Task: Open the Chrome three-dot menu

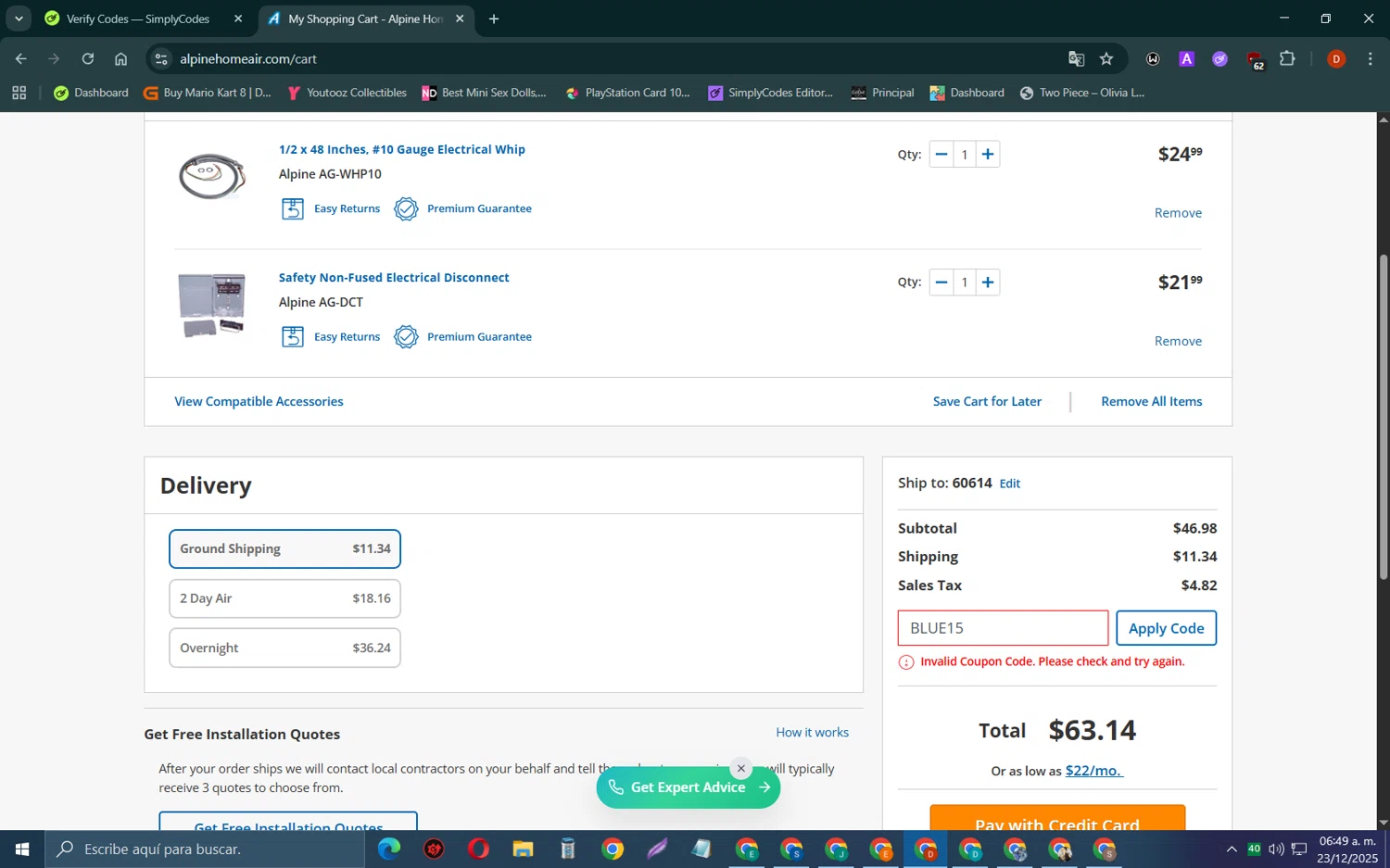Action: [x=1370, y=58]
